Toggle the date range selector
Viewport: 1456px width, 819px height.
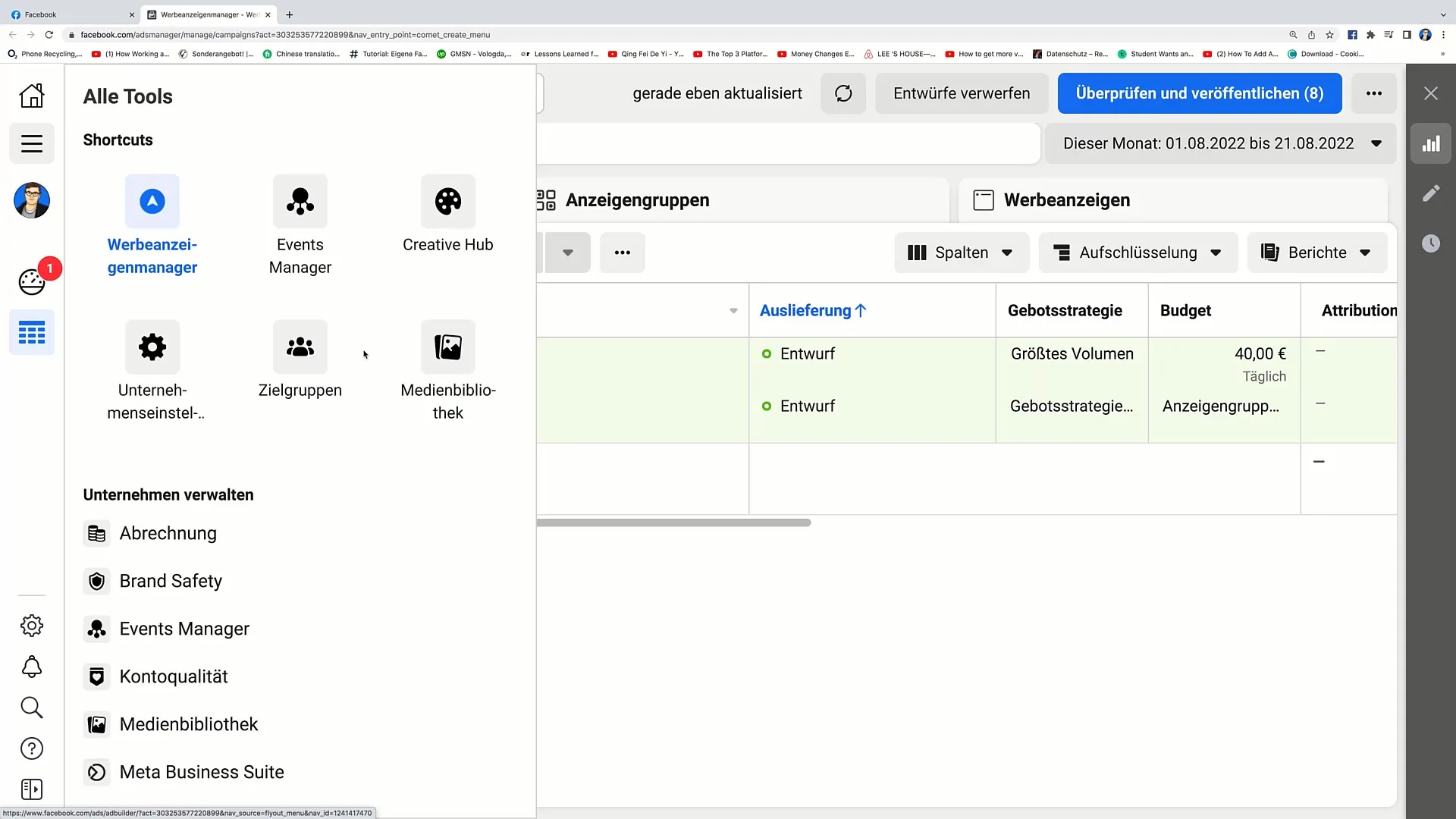tap(1222, 143)
